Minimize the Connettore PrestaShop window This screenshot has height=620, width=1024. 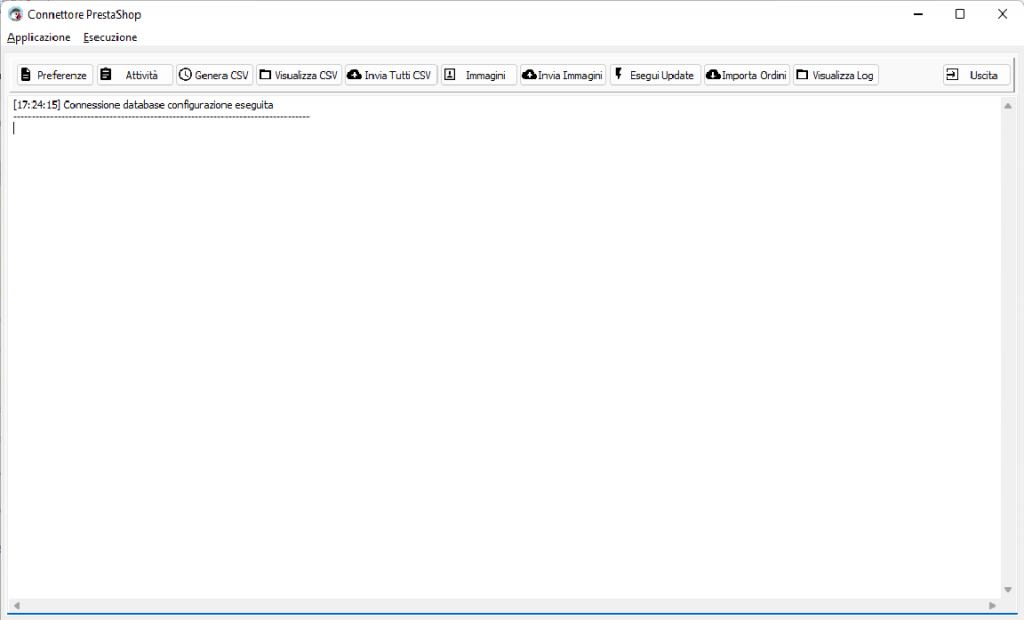pos(918,14)
